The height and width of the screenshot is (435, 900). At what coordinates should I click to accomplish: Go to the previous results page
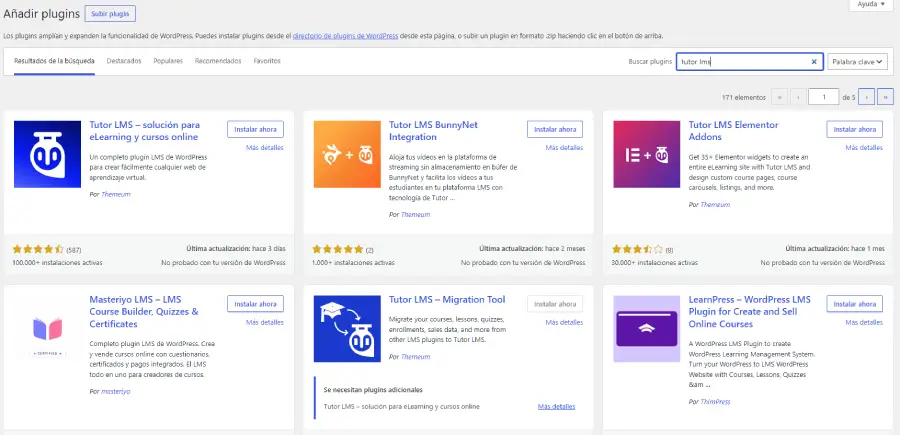(x=798, y=97)
